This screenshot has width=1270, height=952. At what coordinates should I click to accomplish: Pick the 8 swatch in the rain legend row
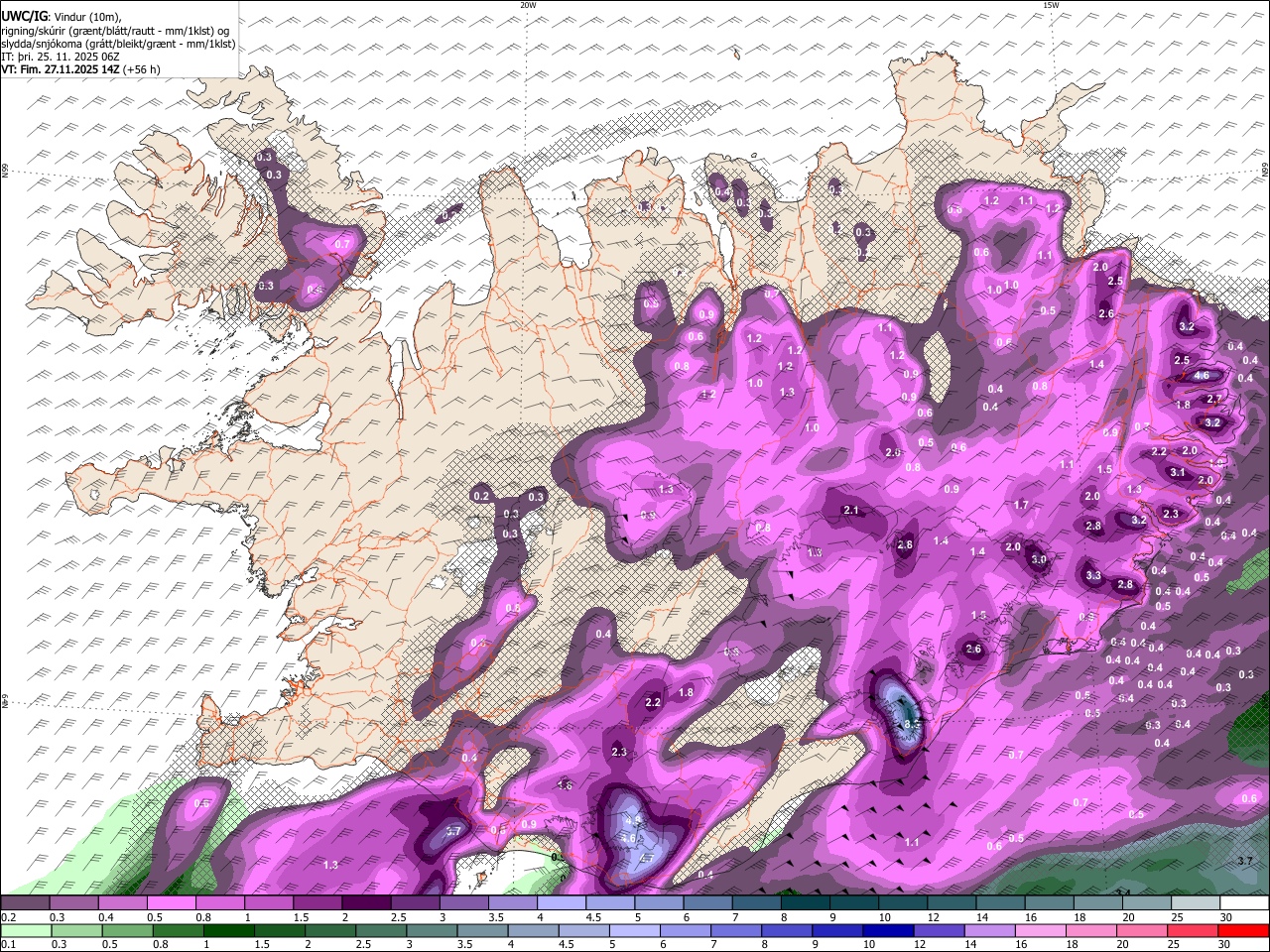tap(787, 930)
